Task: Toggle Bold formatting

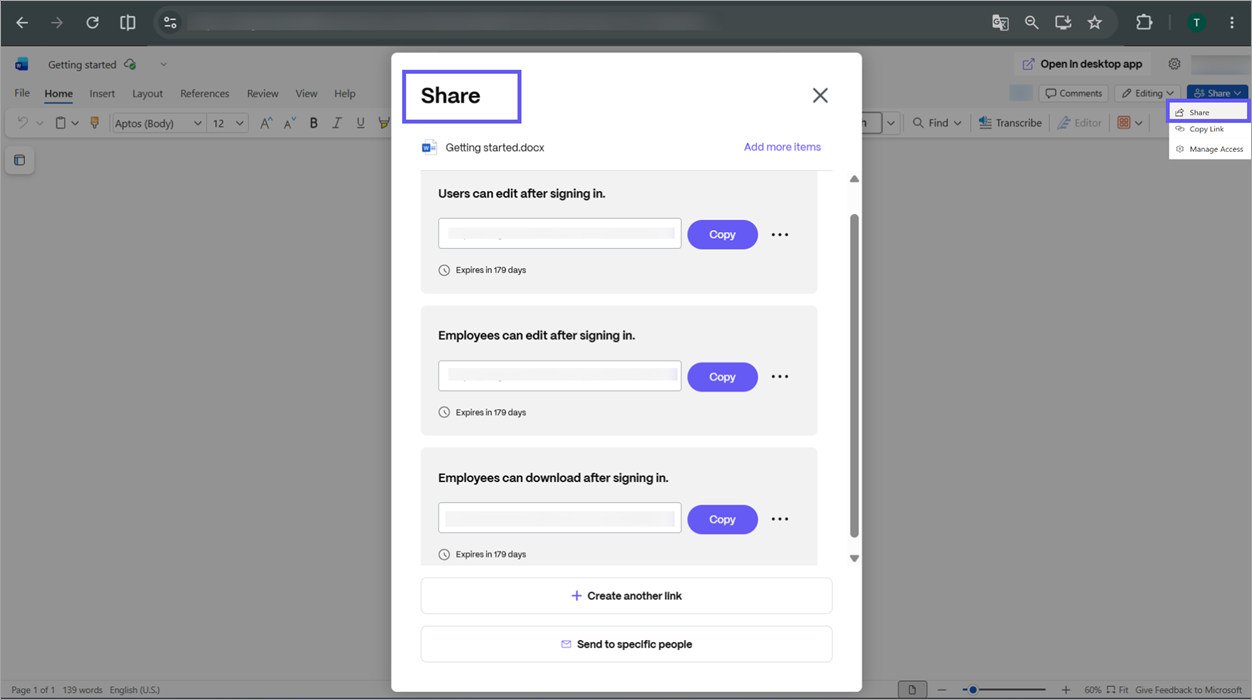Action: pos(313,123)
